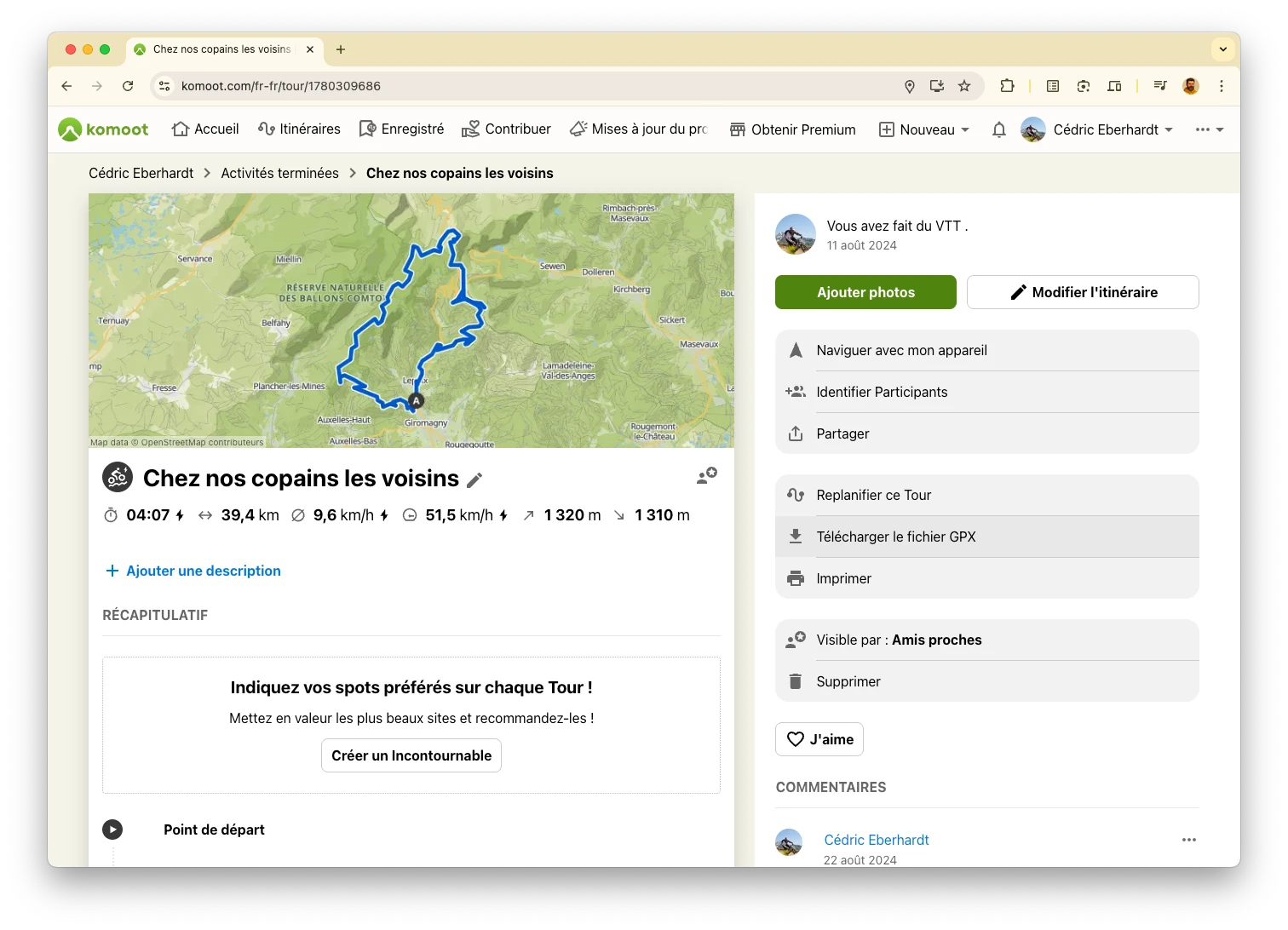Open commenter Cédric Eberhardt link

[877, 840]
